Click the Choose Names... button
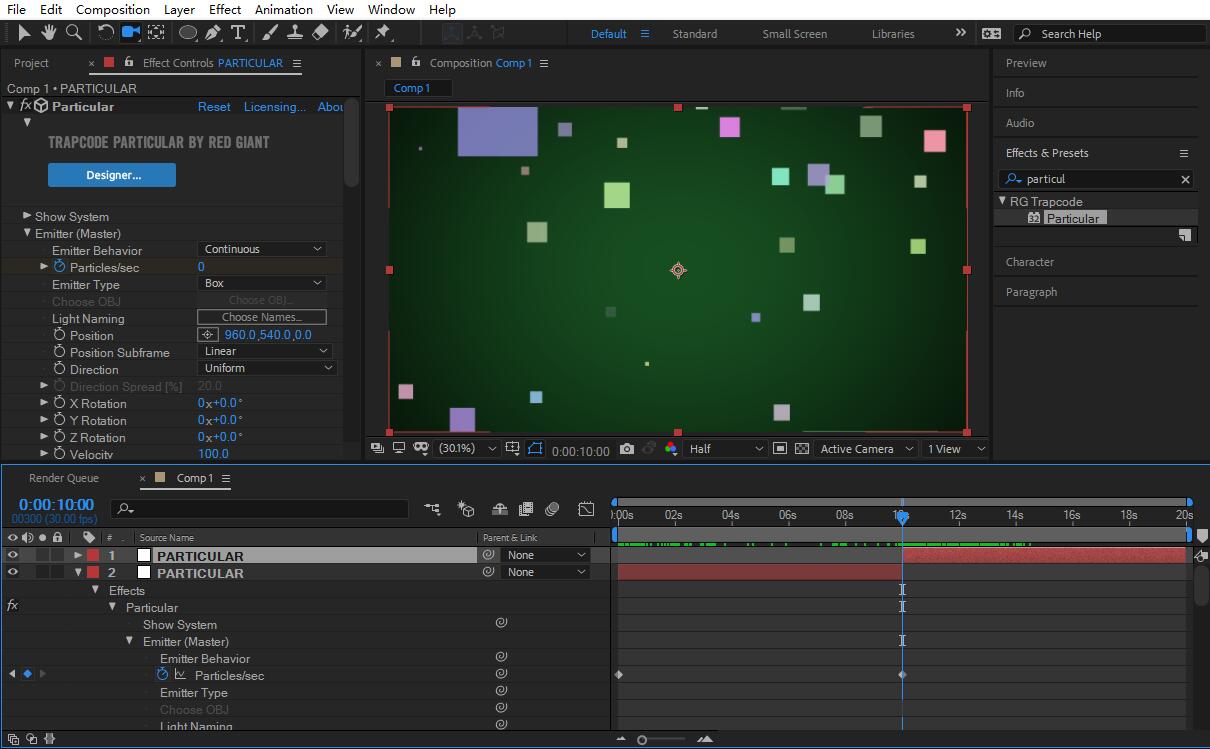The image size is (1210, 749). click(x=262, y=317)
